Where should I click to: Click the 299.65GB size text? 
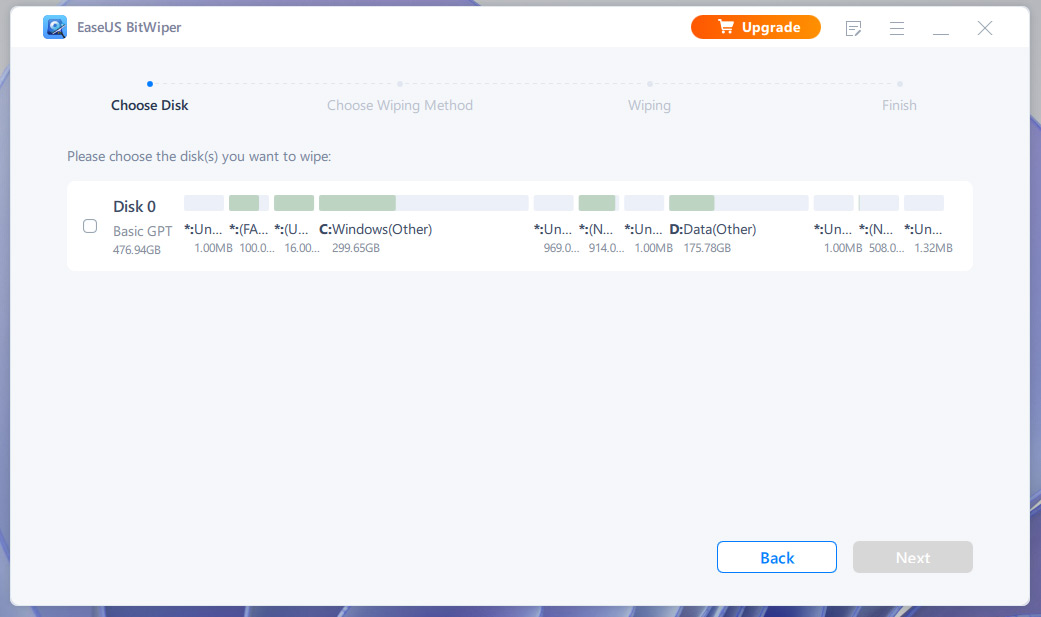pyautogui.click(x=356, y=248)
